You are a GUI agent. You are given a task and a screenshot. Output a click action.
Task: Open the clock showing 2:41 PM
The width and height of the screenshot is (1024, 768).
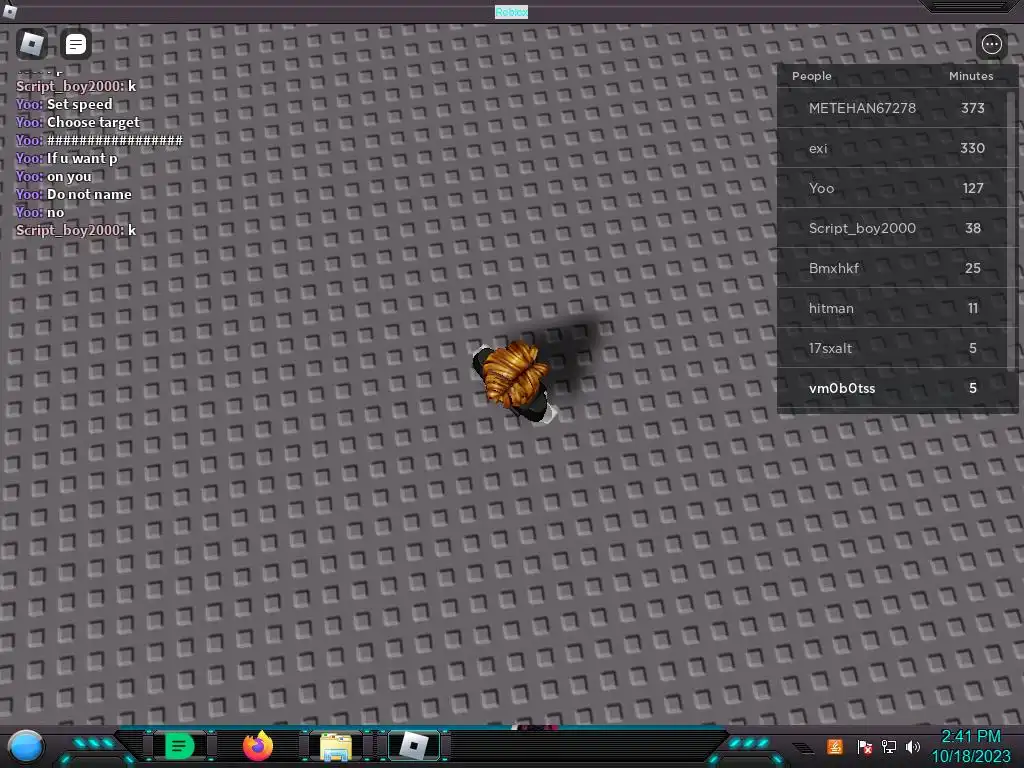coord(970,746)
